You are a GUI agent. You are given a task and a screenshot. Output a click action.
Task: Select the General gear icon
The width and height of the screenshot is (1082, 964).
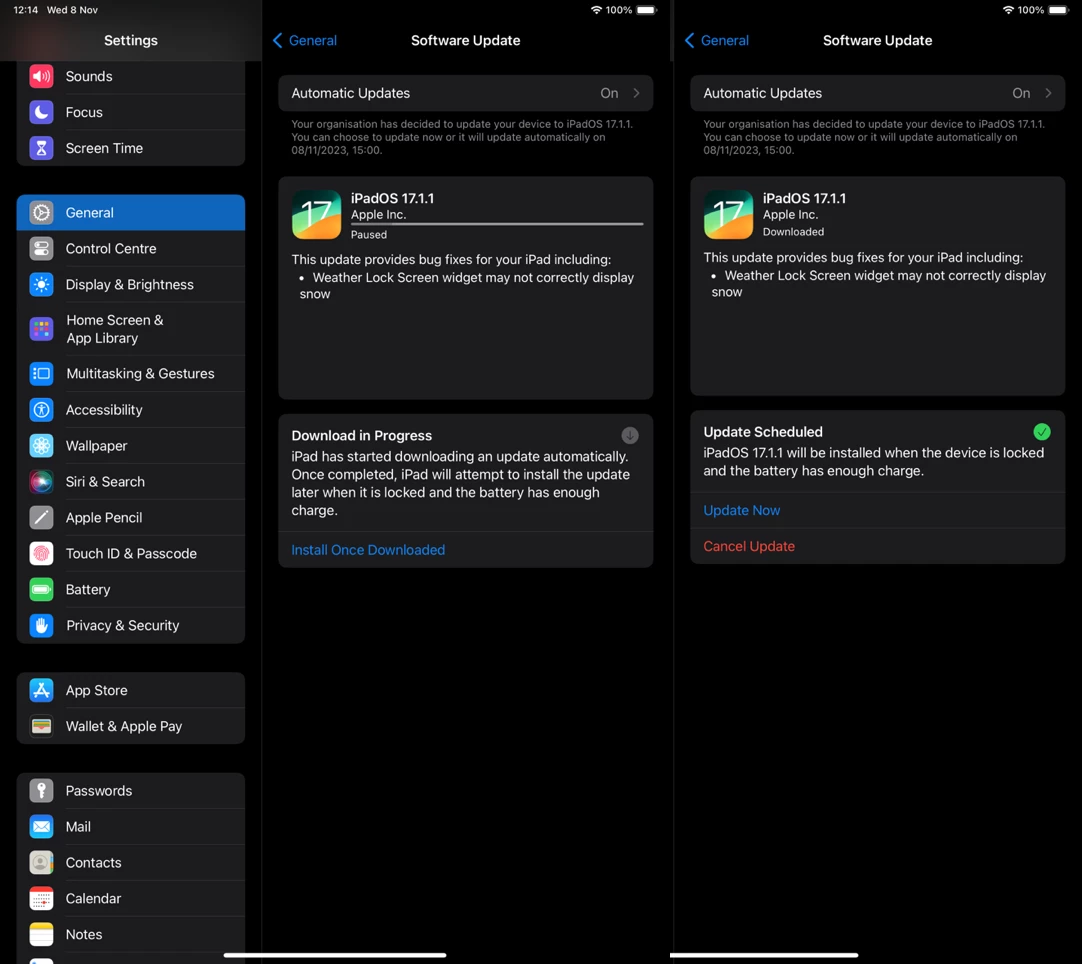[41, 213]
